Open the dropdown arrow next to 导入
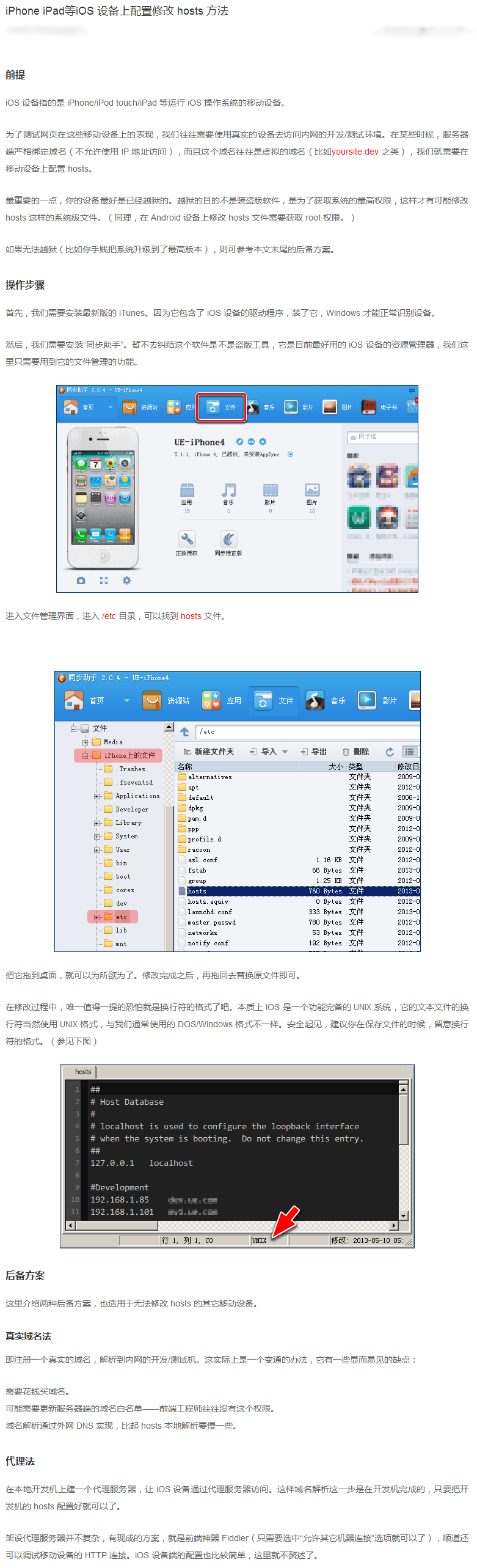 click(x=285, y=752)
